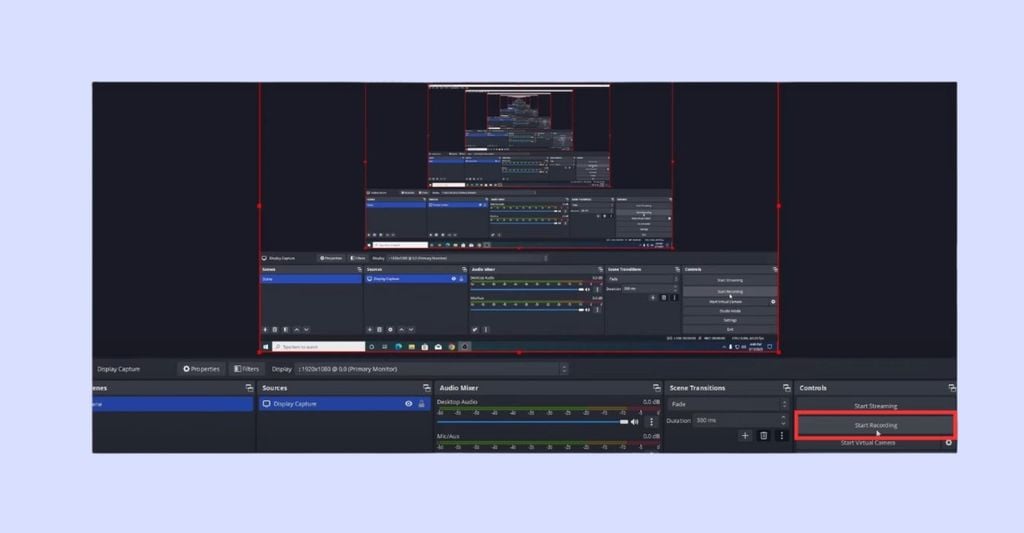Lock the Display Capture source
This screenshot has height=533, width=1024.
point(422,404)
